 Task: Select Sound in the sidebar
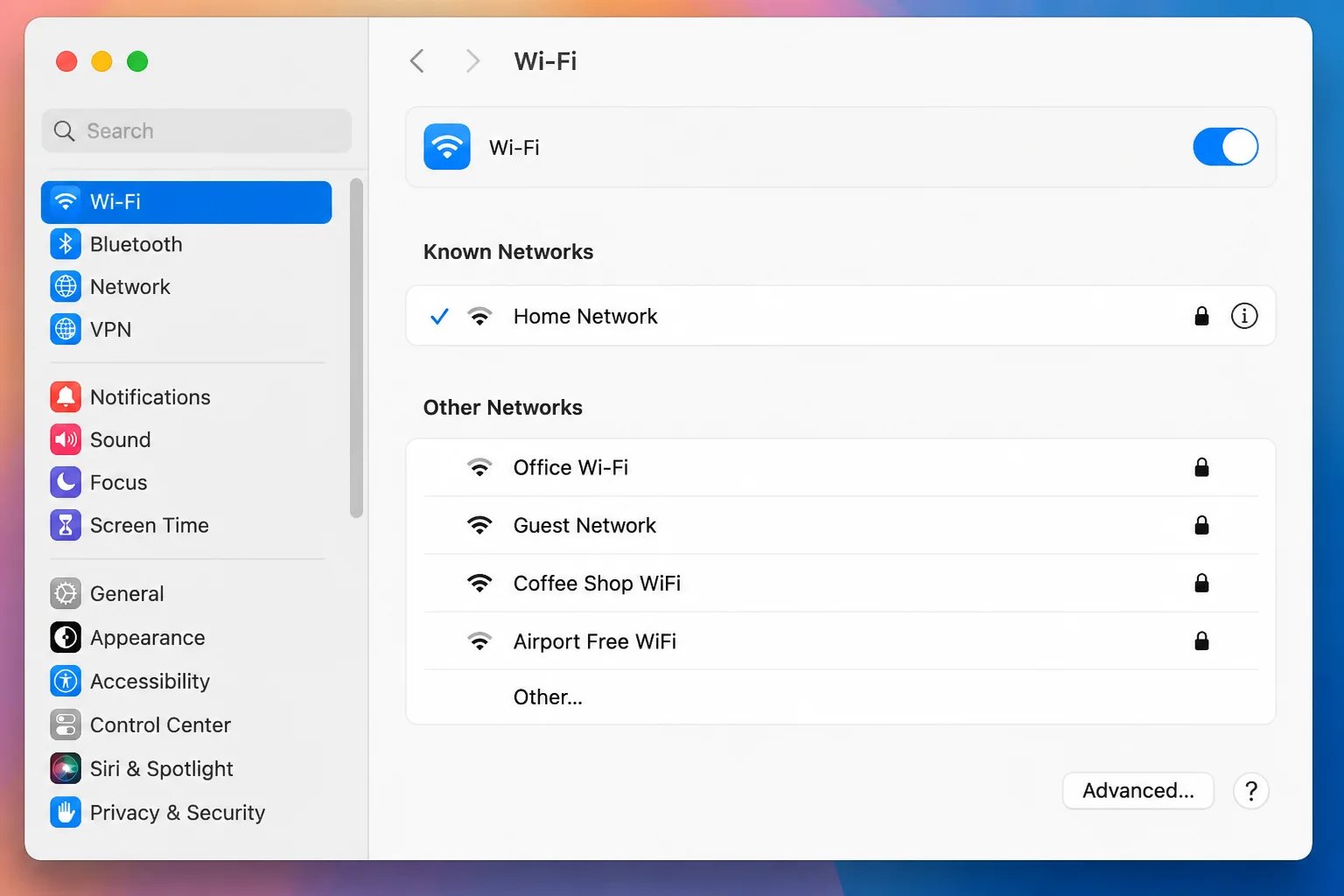pos(186,440)
